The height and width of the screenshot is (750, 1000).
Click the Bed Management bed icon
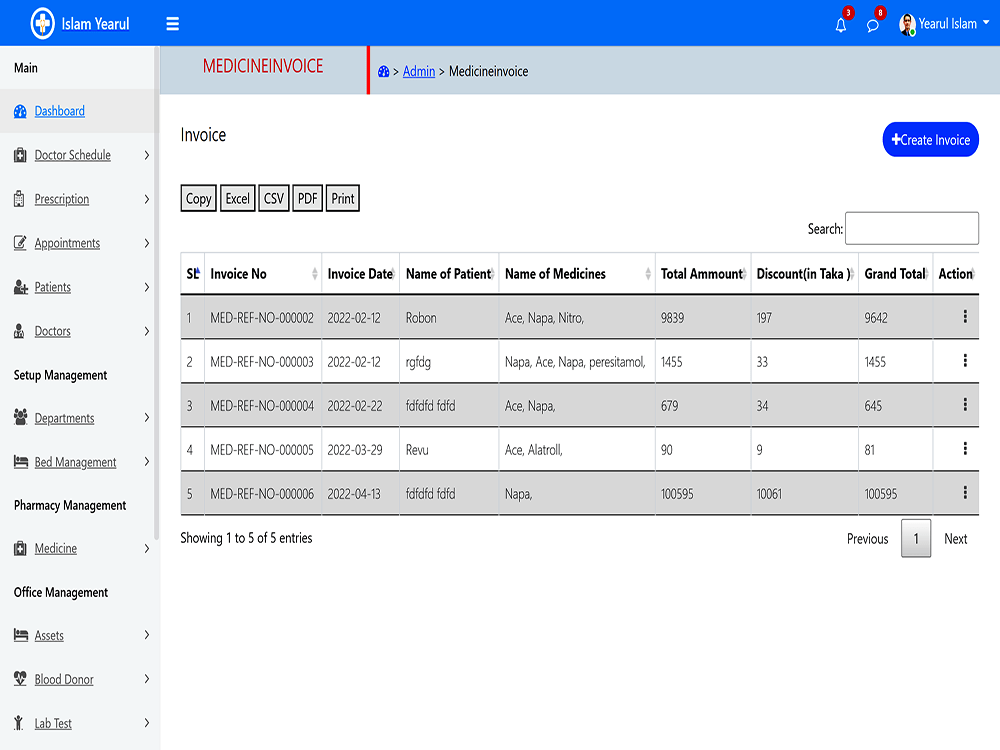coord(21,462)
